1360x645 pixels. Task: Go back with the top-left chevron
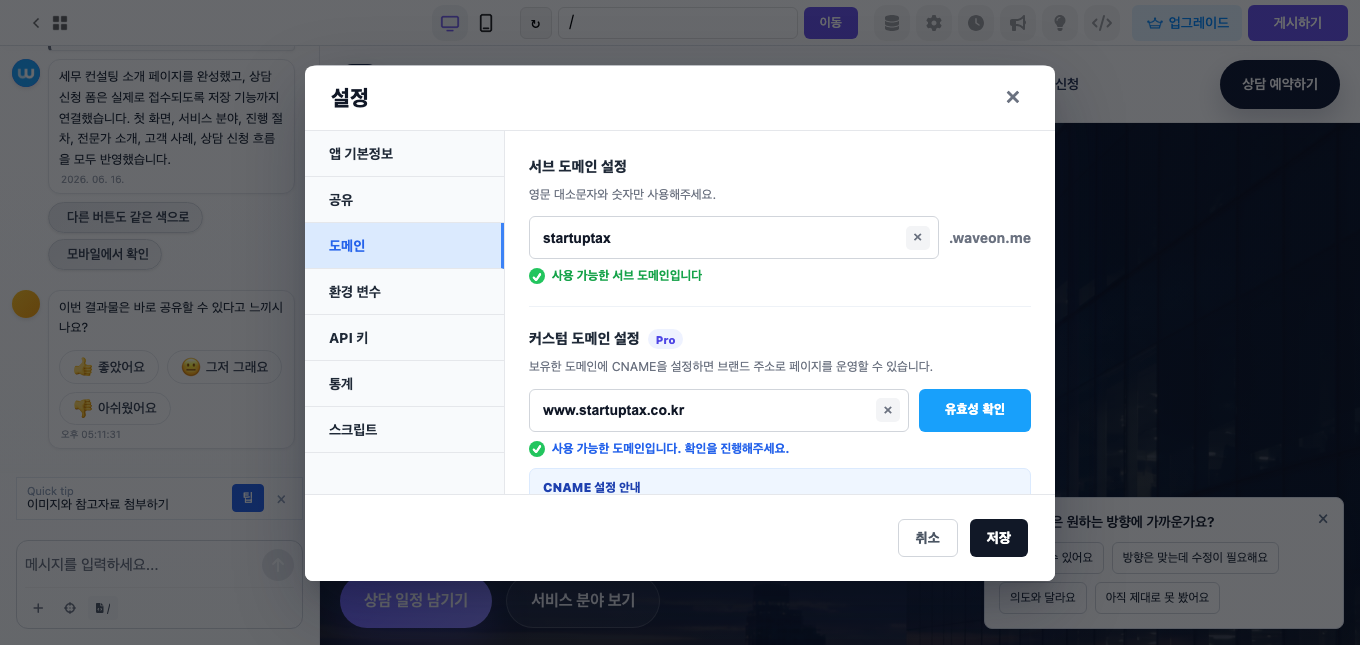tap(36, 23)
